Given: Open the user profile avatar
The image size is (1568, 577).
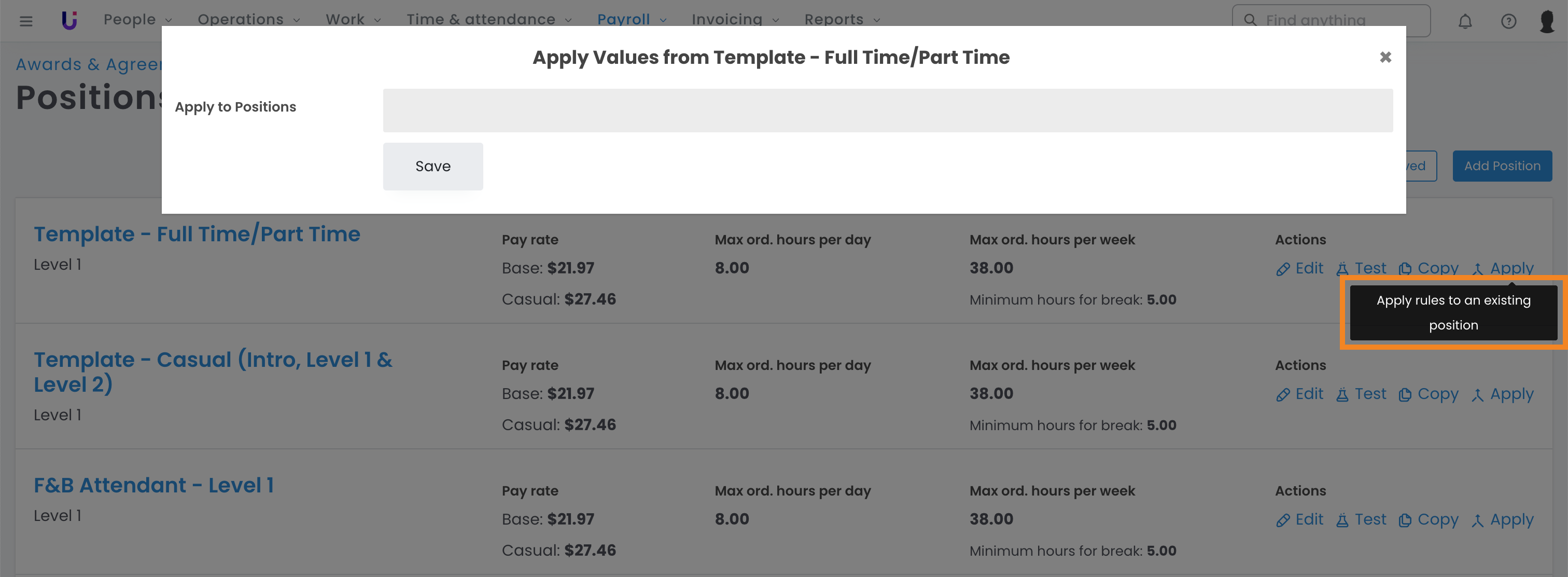Looking at the screenshot, I should pos(1546,21).
